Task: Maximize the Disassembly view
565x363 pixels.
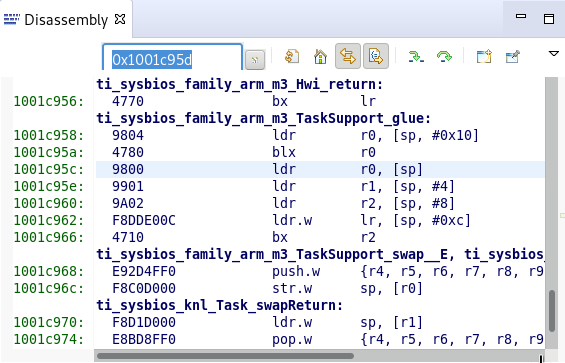Action: 549,19
